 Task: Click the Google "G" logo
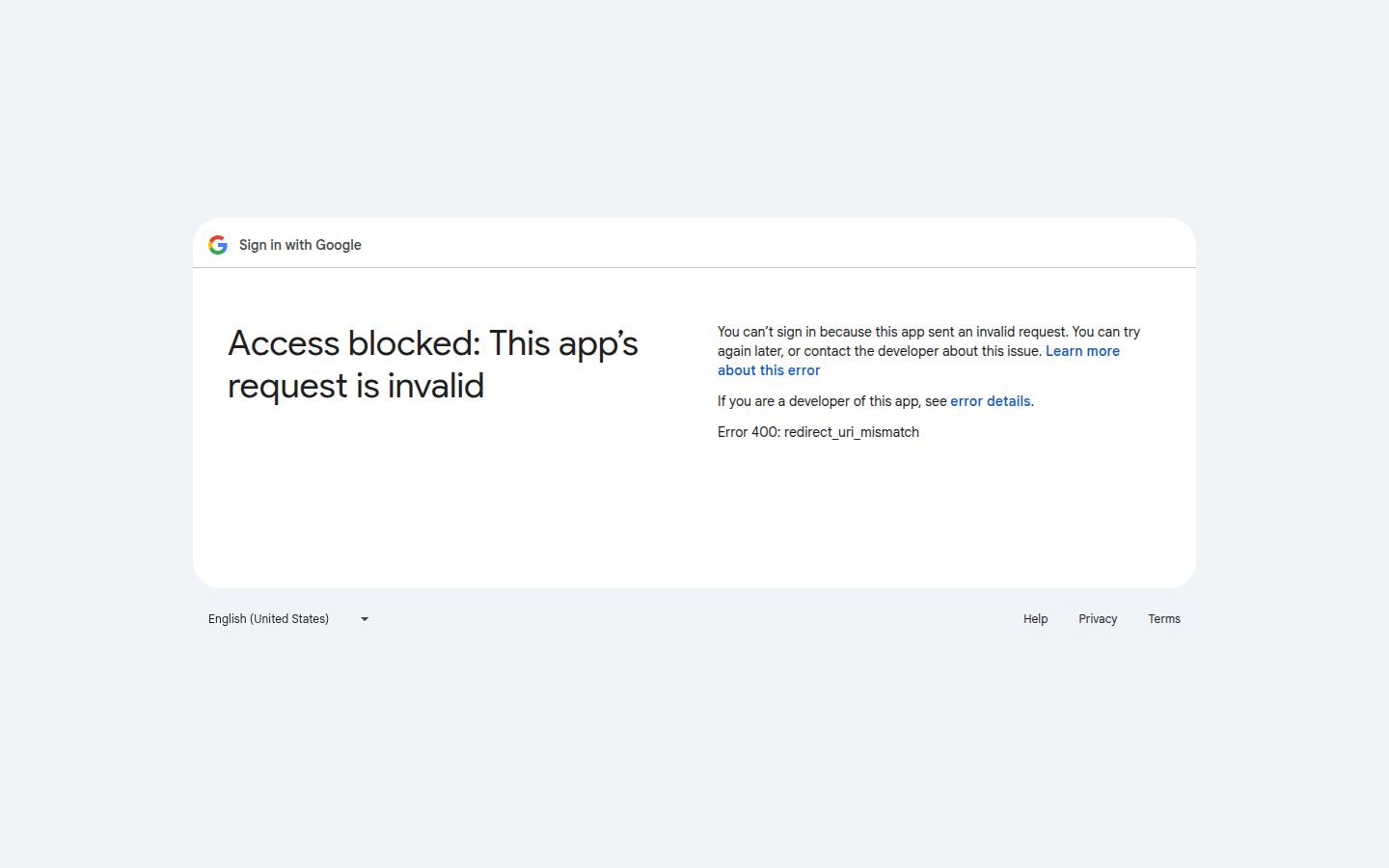pos(218,245)
